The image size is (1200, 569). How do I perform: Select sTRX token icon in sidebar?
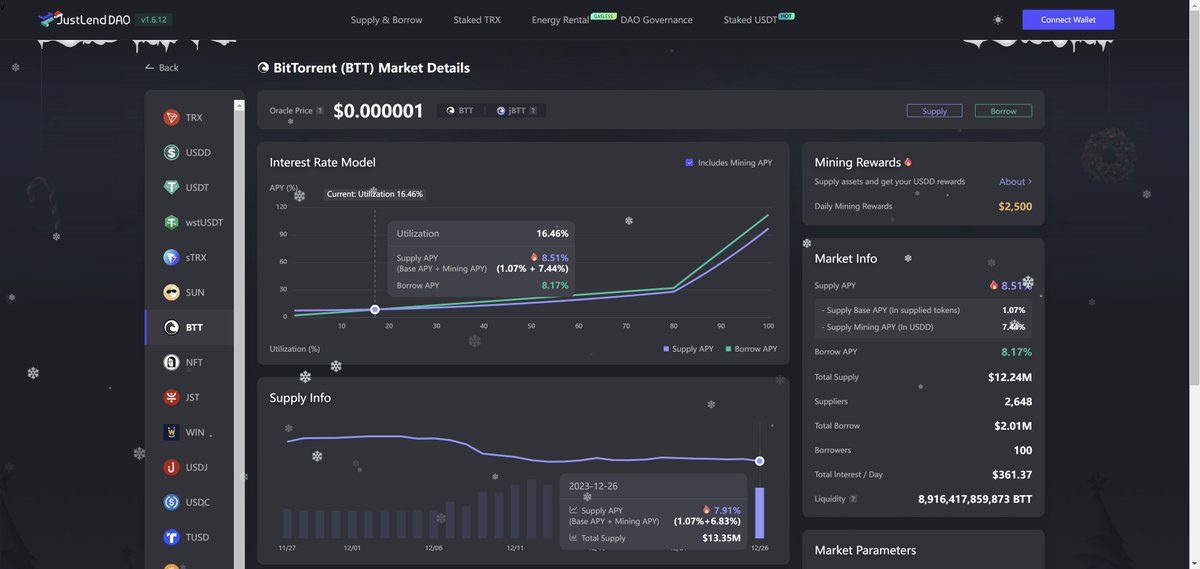click(171, 258)
